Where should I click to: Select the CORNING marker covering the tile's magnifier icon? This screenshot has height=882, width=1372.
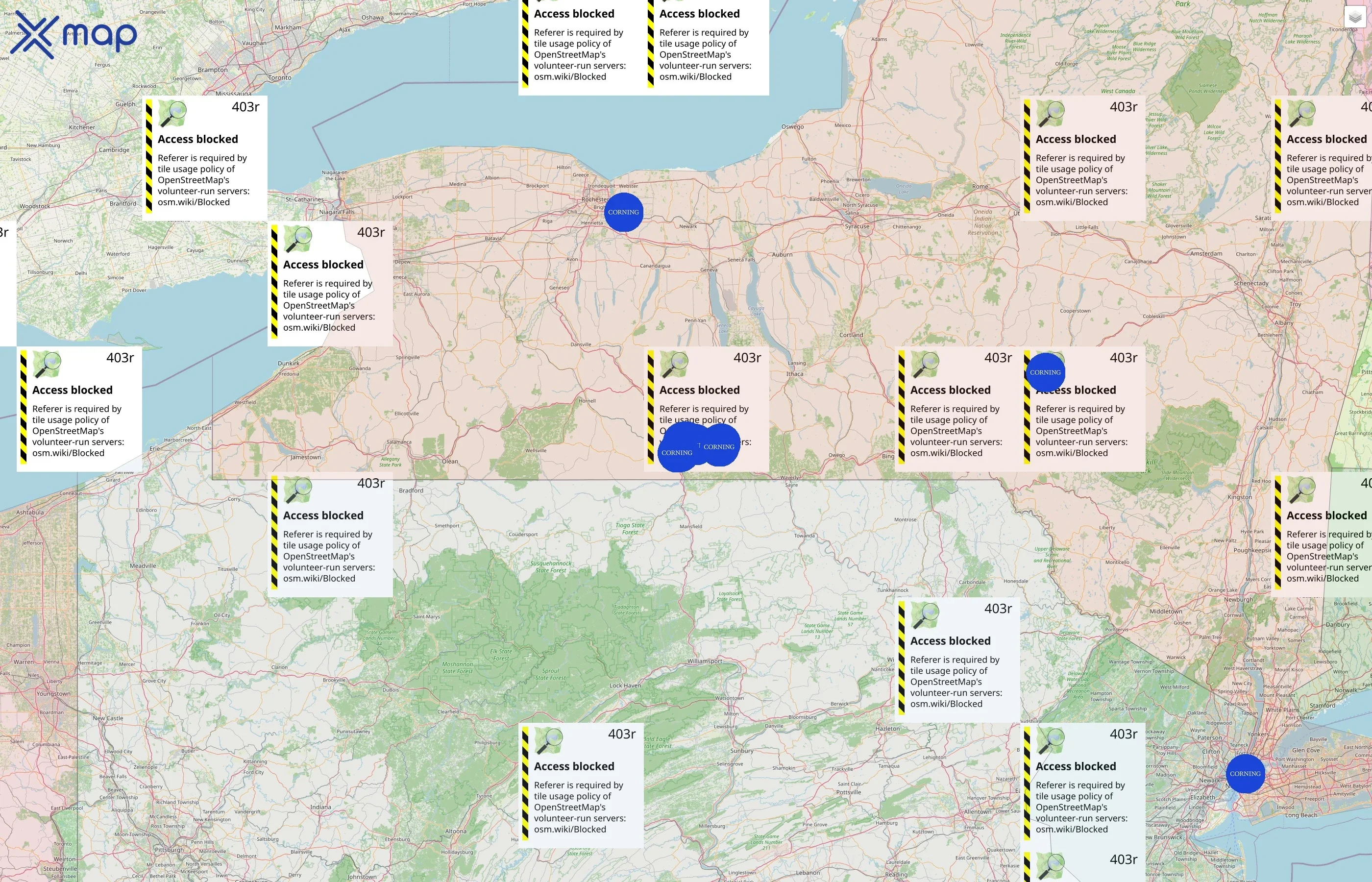pos(1045,372)
